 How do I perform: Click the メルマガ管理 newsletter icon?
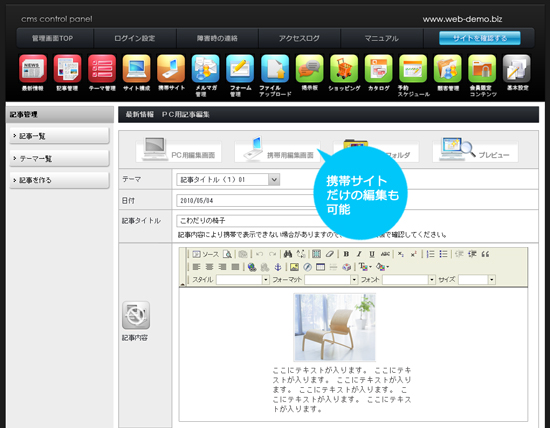tap(205, 69)
